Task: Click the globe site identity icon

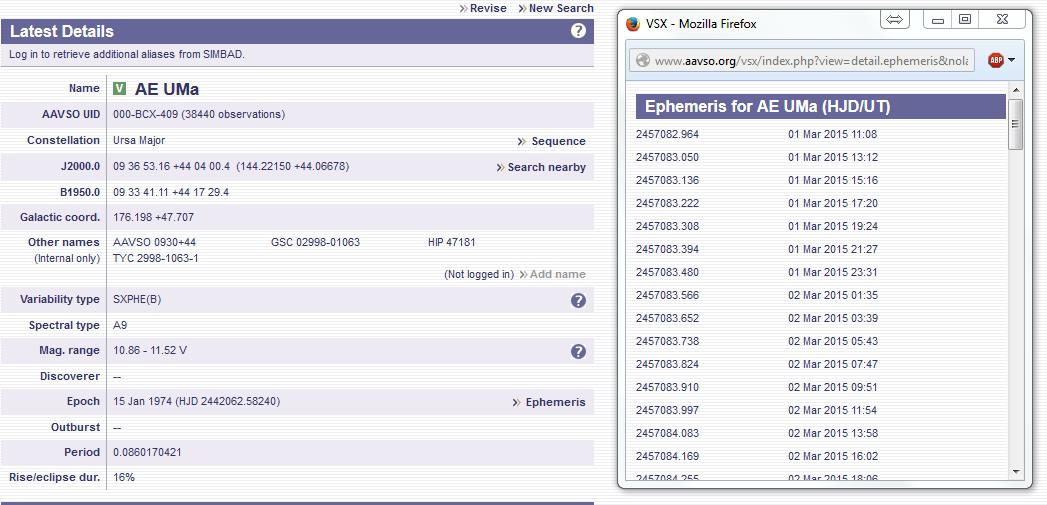Action: [x=641, y=61]
